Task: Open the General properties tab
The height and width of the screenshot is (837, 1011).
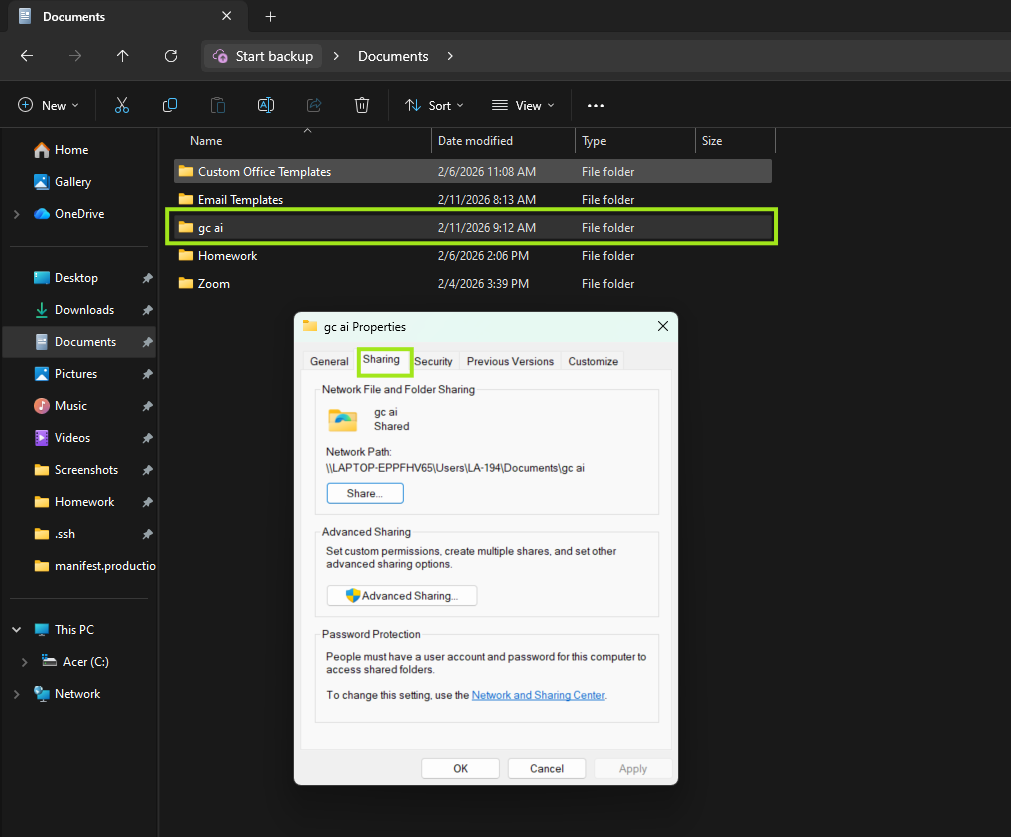Action: (329, 361)
